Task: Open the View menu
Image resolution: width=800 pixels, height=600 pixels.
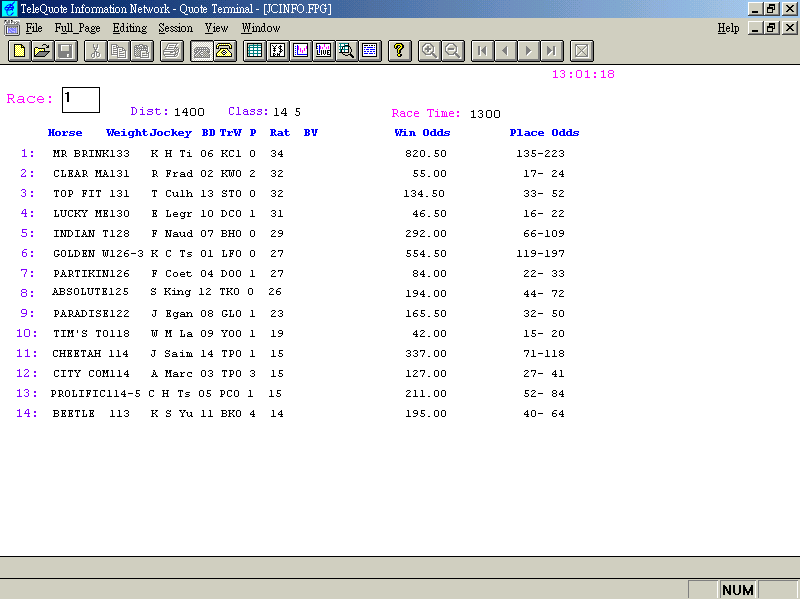Action: (x=216, y=28)
